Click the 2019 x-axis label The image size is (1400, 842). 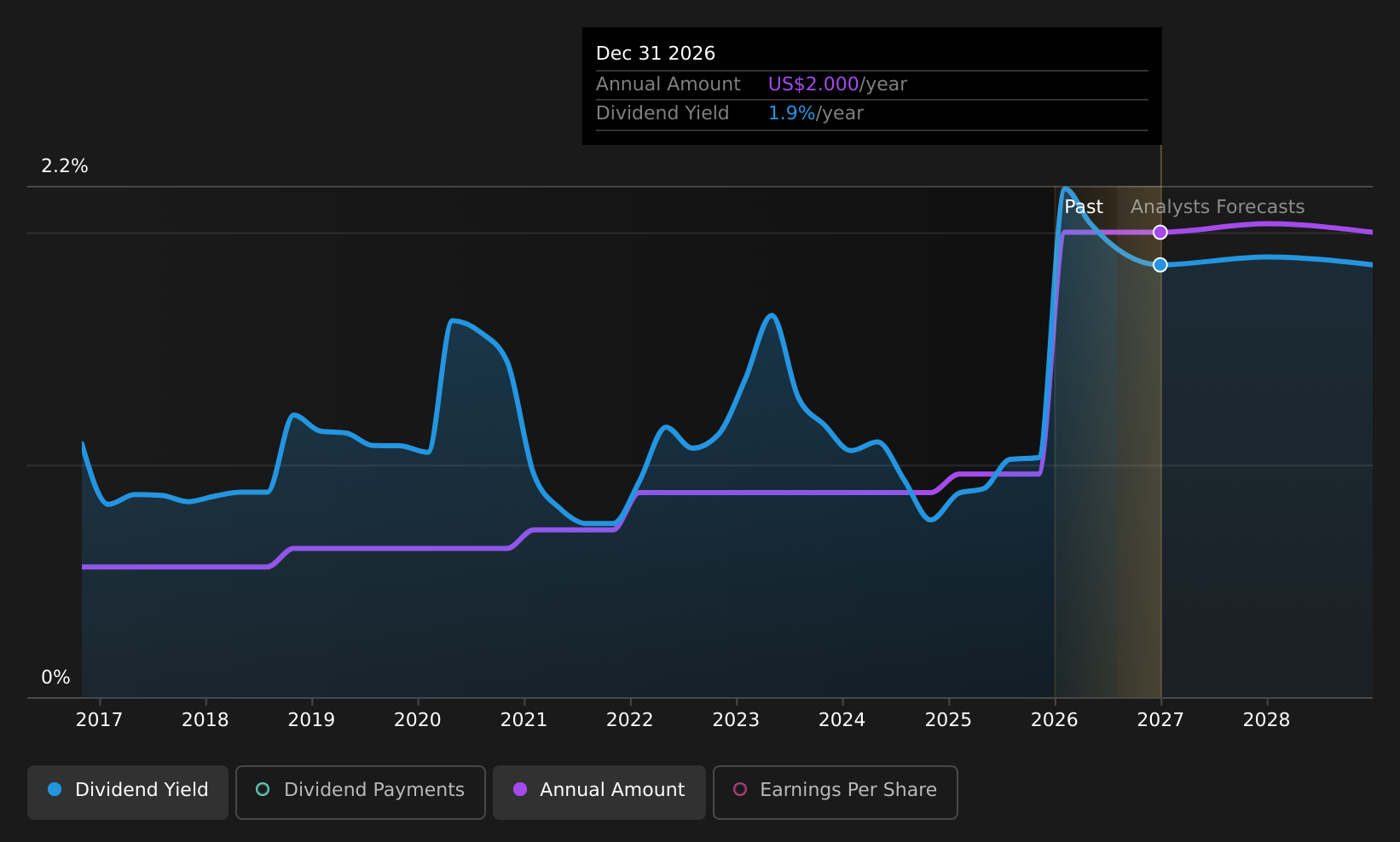(311, 720)
